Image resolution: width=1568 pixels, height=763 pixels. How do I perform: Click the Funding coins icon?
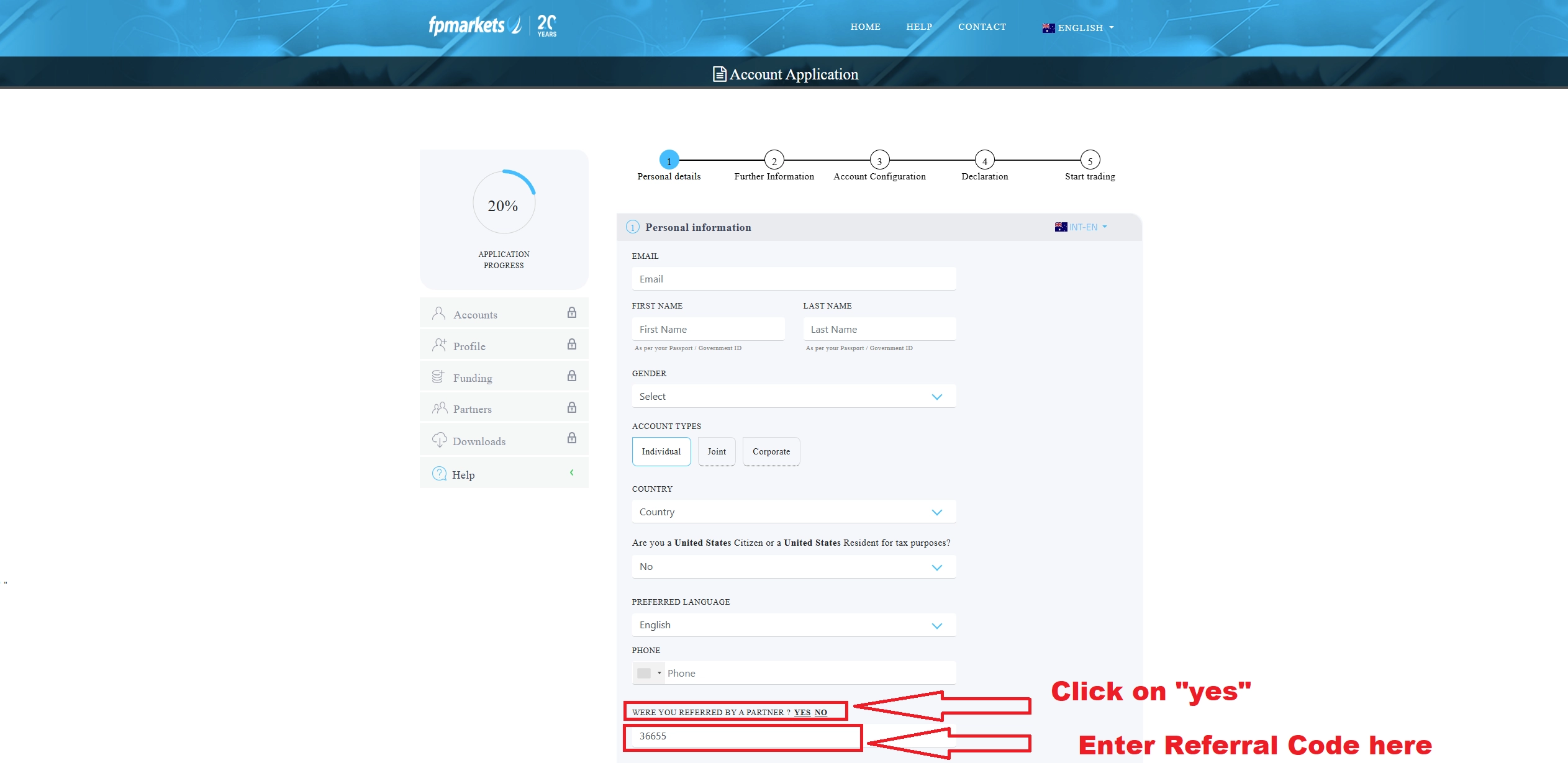[x=438, y=377]
